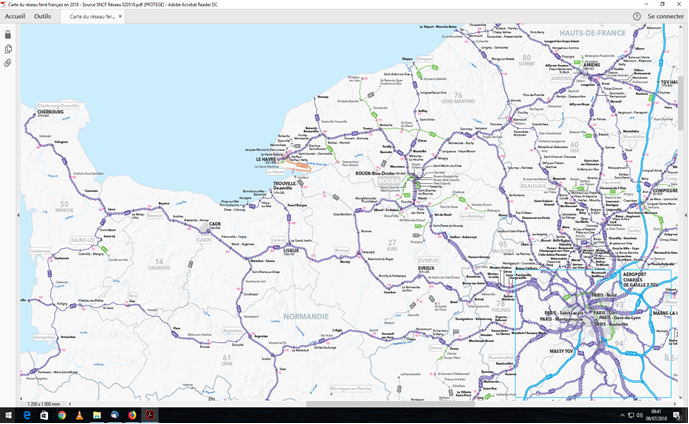Viewport: 689px width, 424px height.
Task: Click the EVREUX station label in bold
Action: coord(426,268)
